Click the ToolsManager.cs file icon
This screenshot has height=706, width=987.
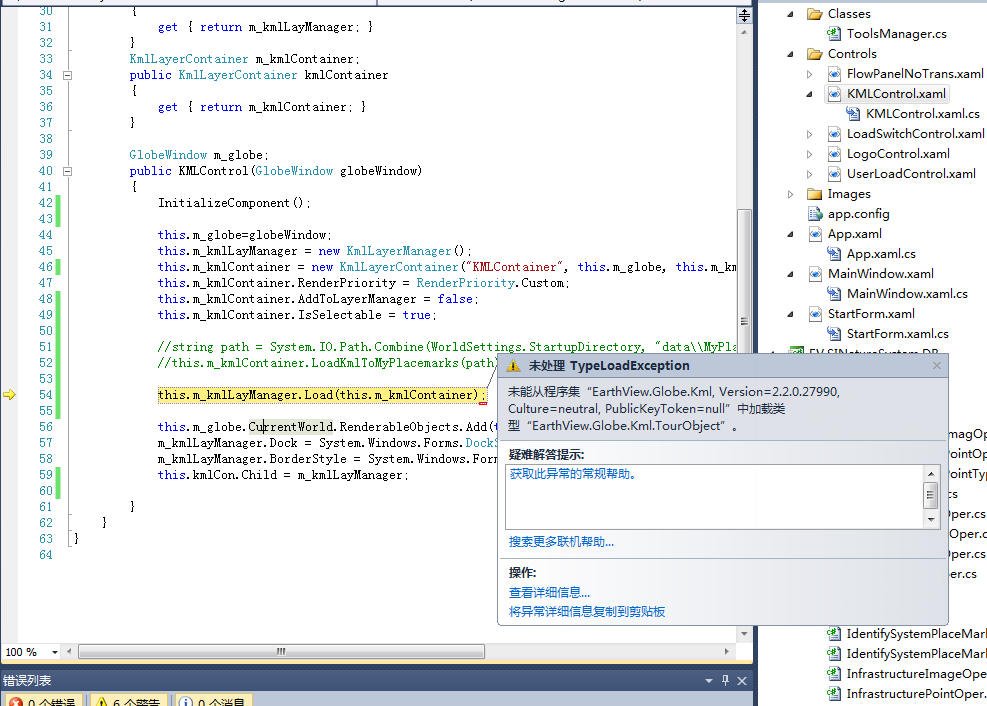click(x=833, y=34)
